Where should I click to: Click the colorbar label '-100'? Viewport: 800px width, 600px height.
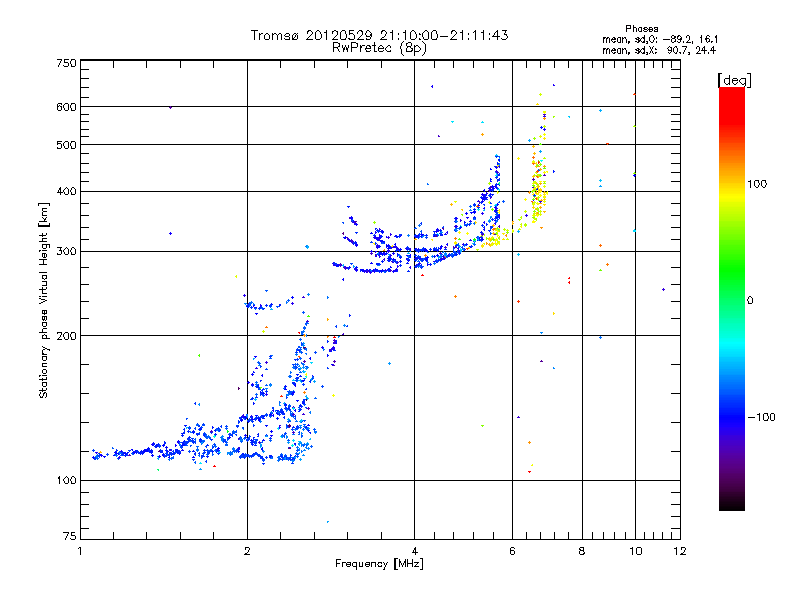[761, 417]
